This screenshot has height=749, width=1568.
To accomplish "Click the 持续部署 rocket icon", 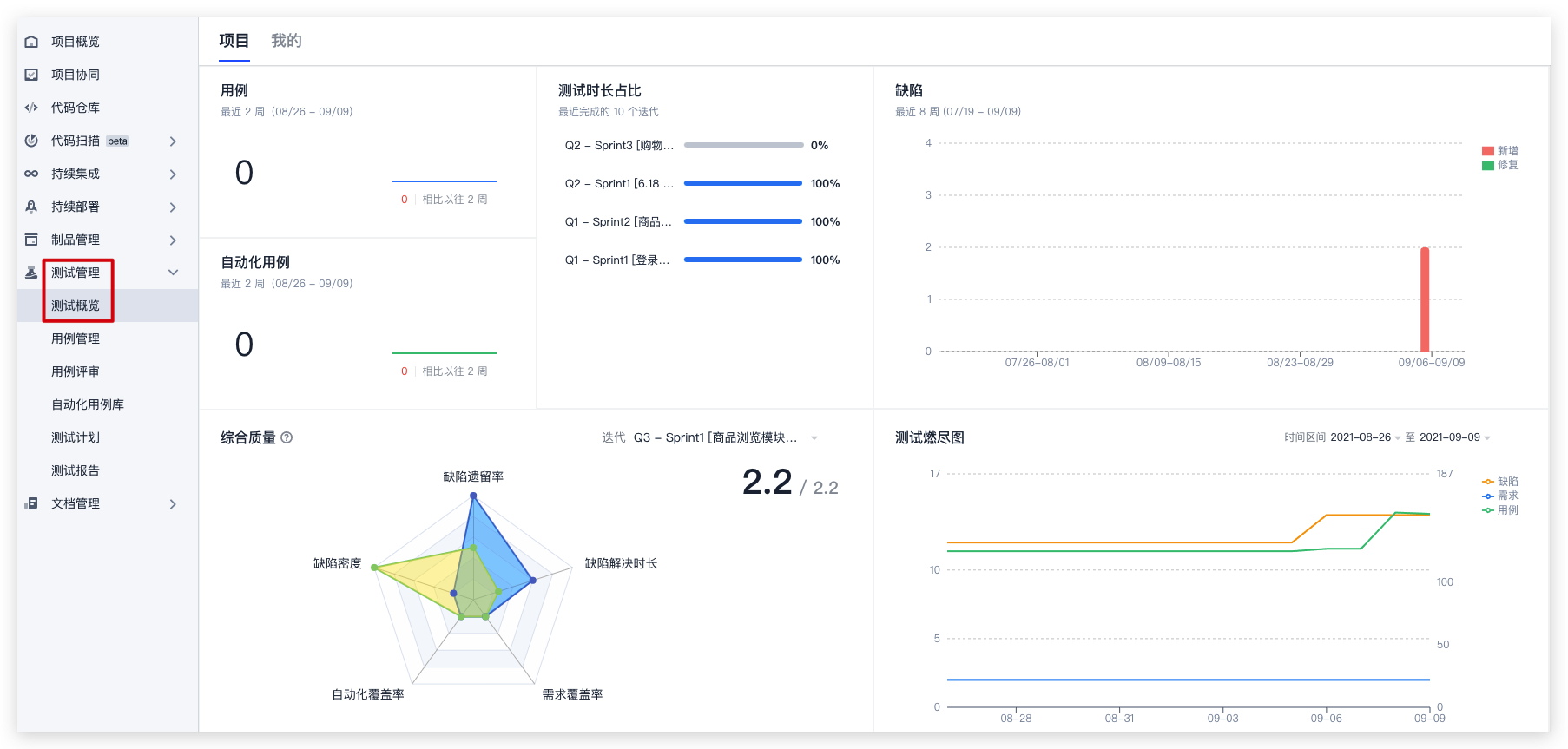I will pyautogui.click(x=31, y=207).
